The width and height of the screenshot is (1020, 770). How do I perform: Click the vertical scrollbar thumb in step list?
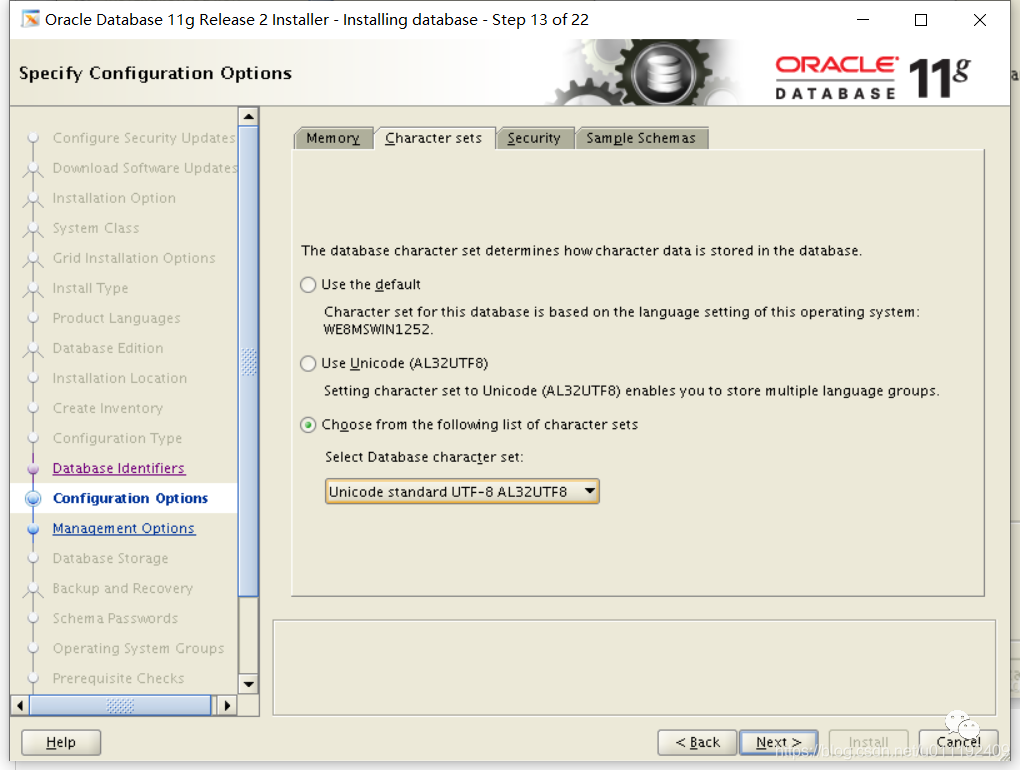pyautogui.click(x=248, y=362)
